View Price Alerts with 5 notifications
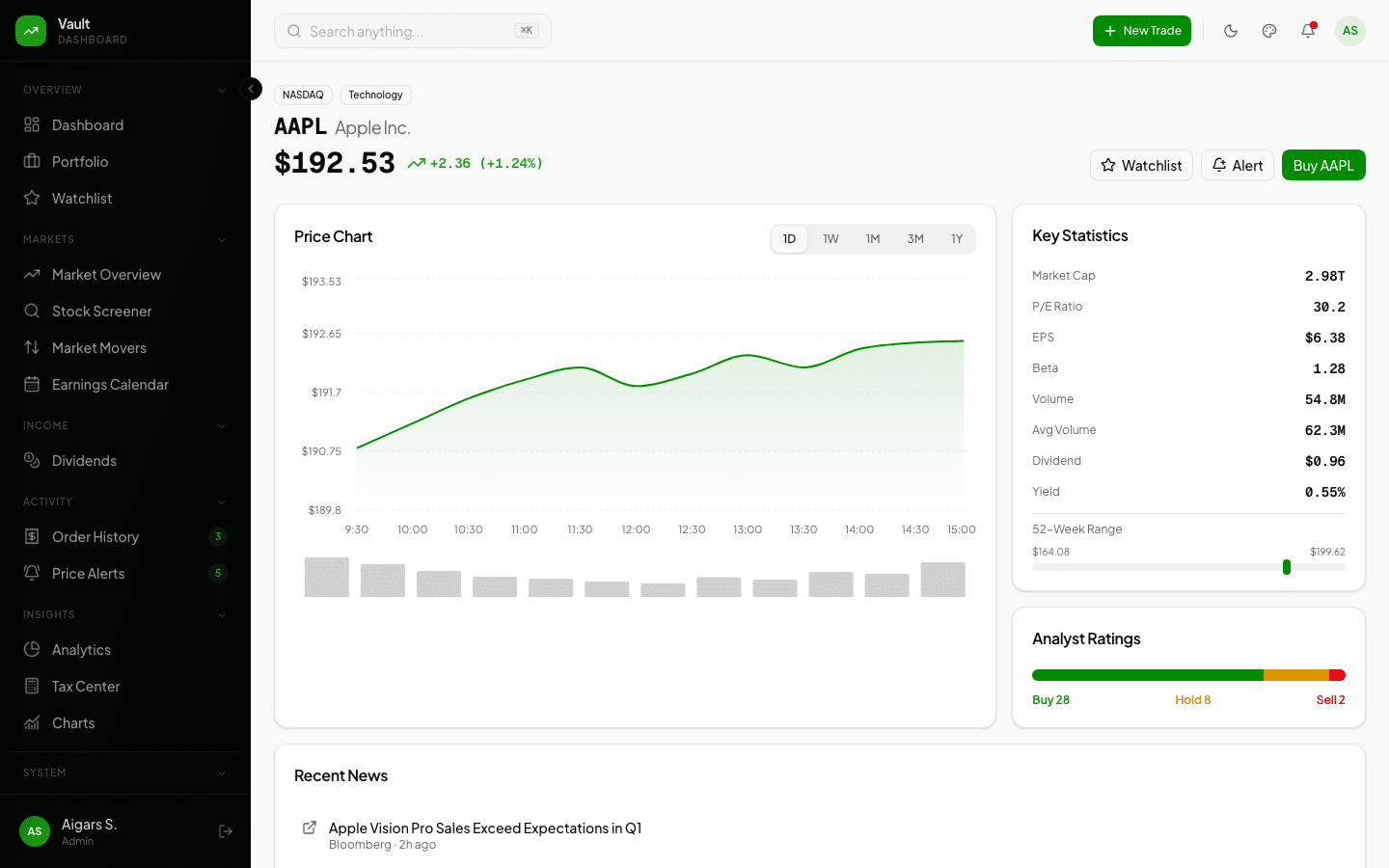Viewport: 1389px width, 868px height. (x=89, y=573)
